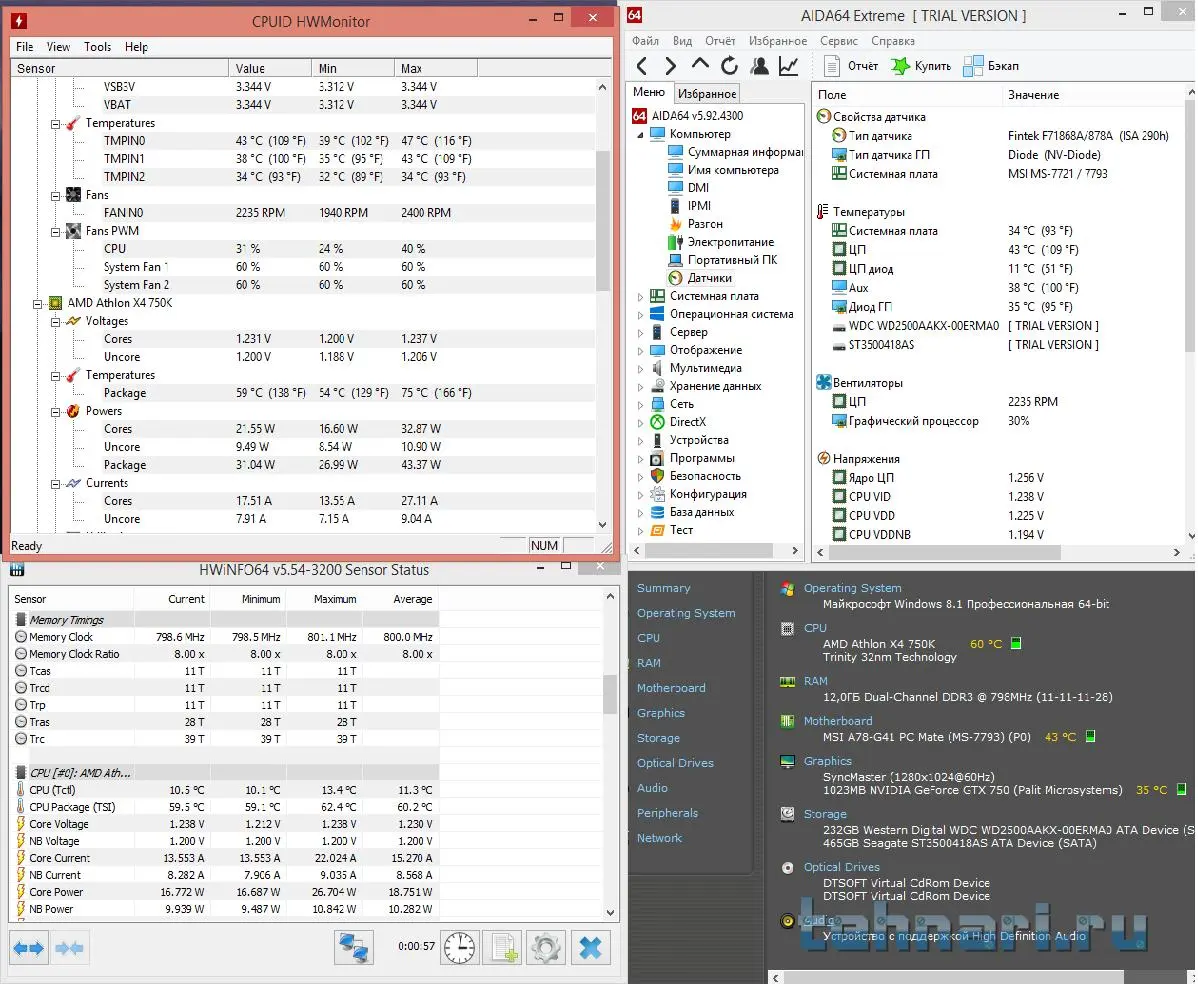Reset HWiNFO clock timer icon
Viewport: 1198px width, 984px height.
pyautogui.click(x=460, y=947)
